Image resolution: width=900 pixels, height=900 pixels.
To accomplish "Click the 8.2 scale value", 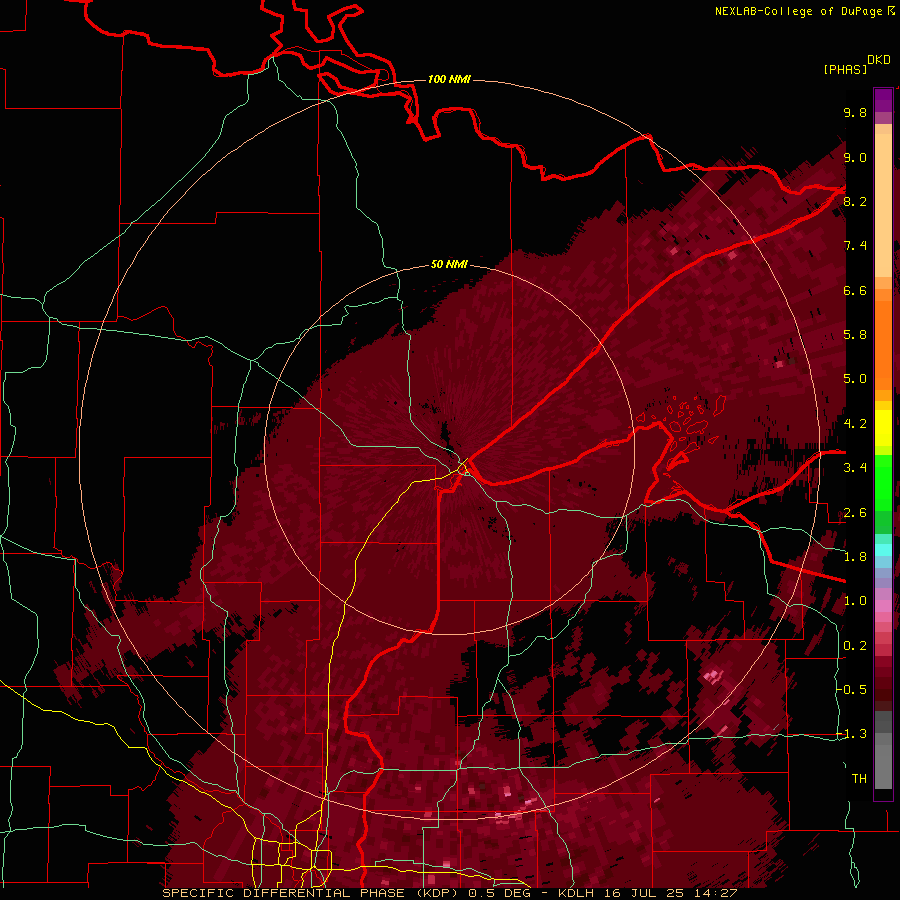I will click(x=855, y=201).
